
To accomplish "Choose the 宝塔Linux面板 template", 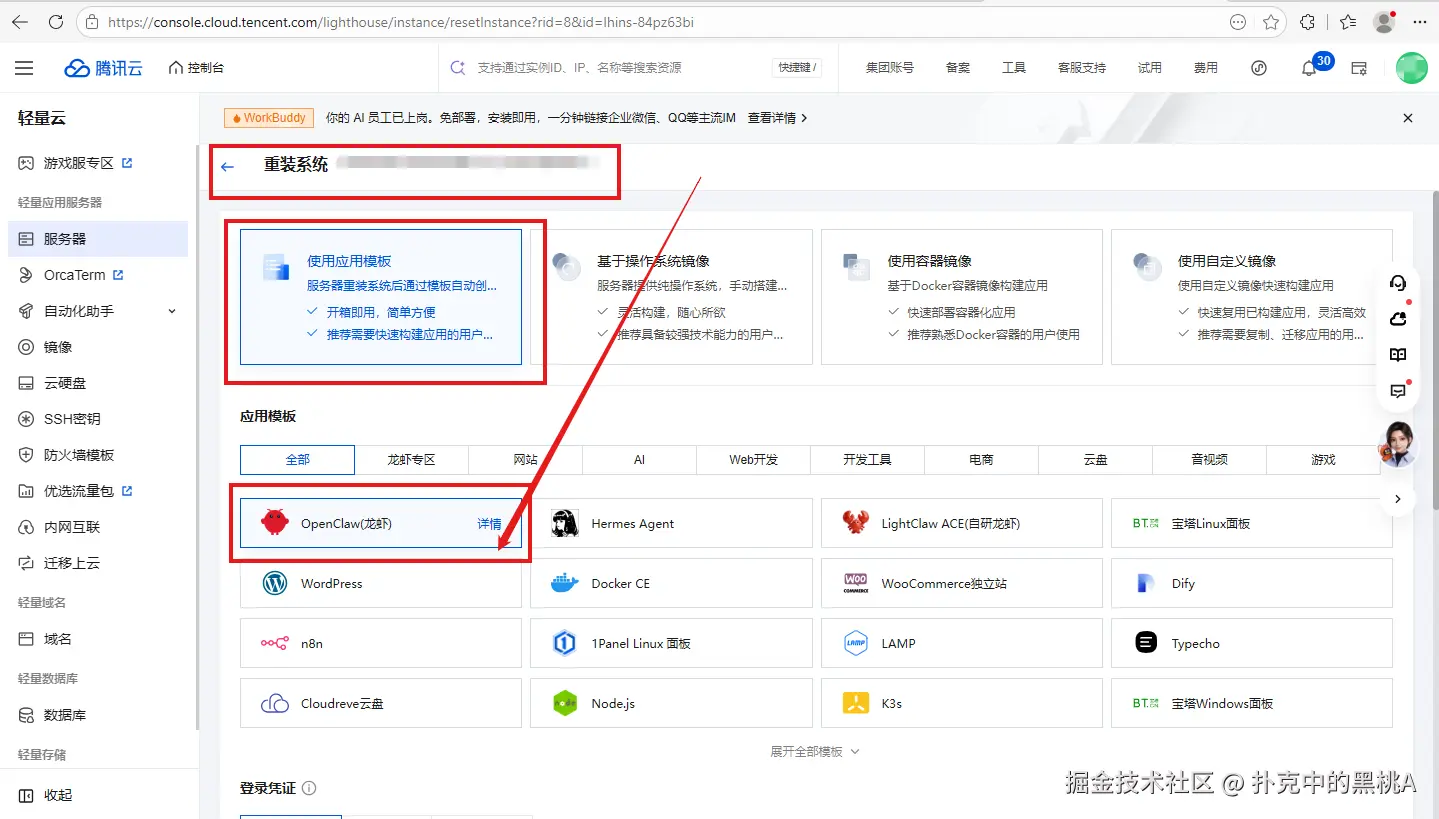I will (x=1252, y=523).
